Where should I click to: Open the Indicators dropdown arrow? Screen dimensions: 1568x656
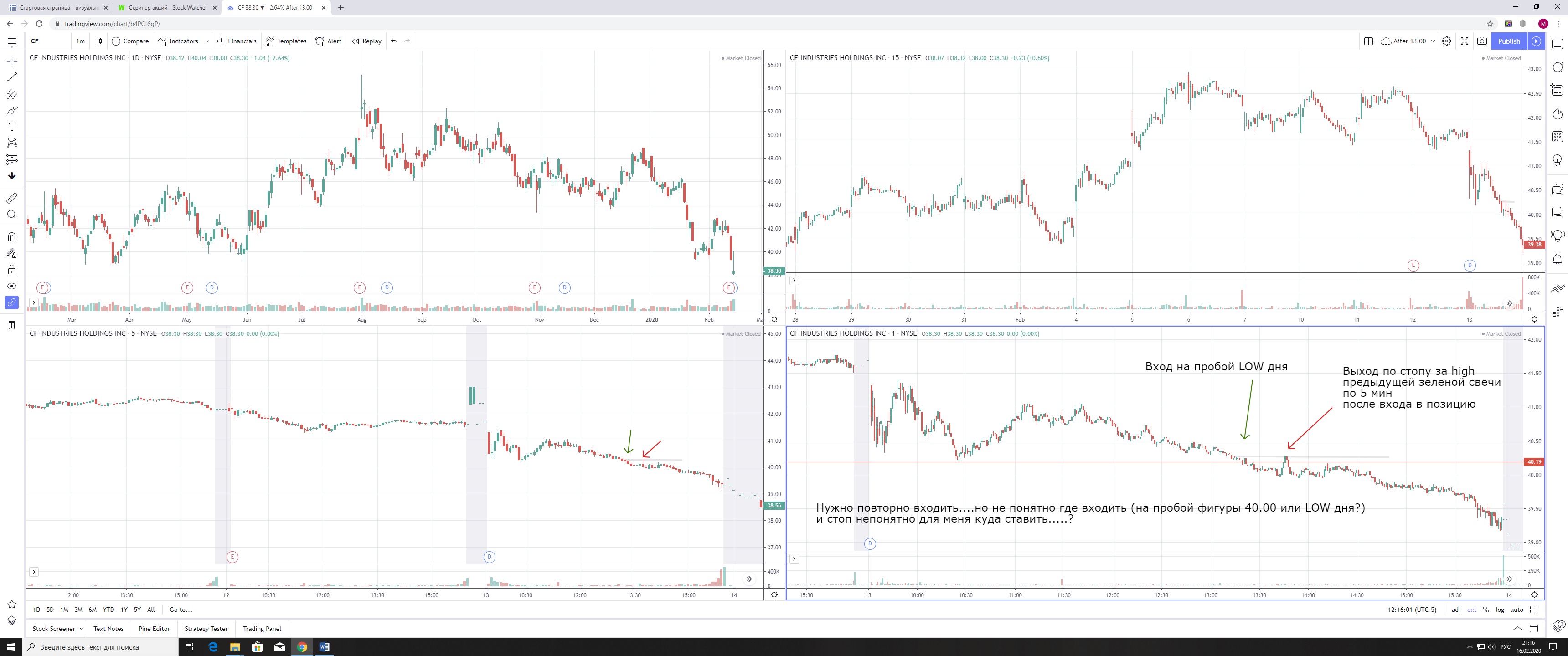coord(207,41)
